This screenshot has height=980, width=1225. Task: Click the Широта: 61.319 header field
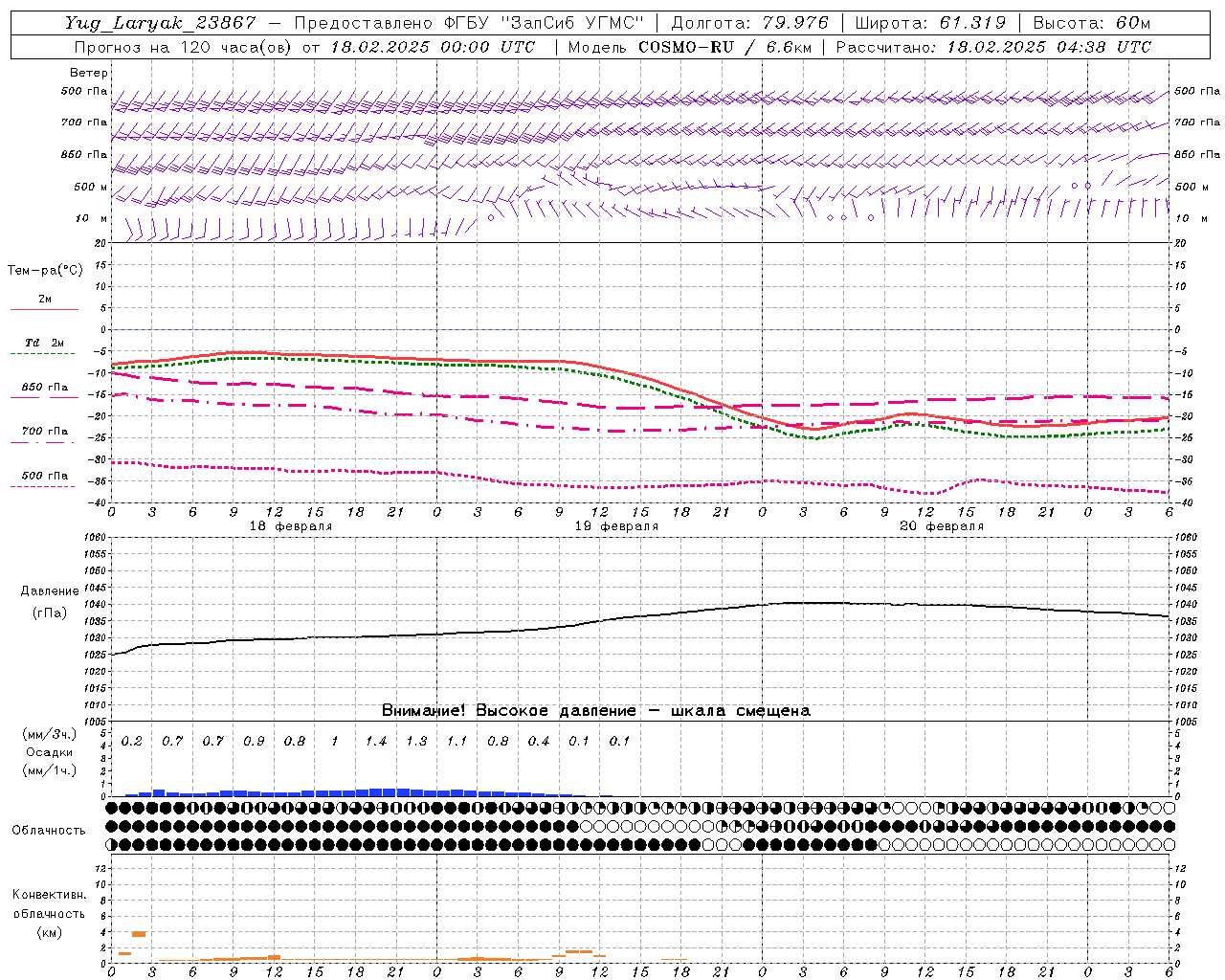pyautogui.click(x=930, y=23)
